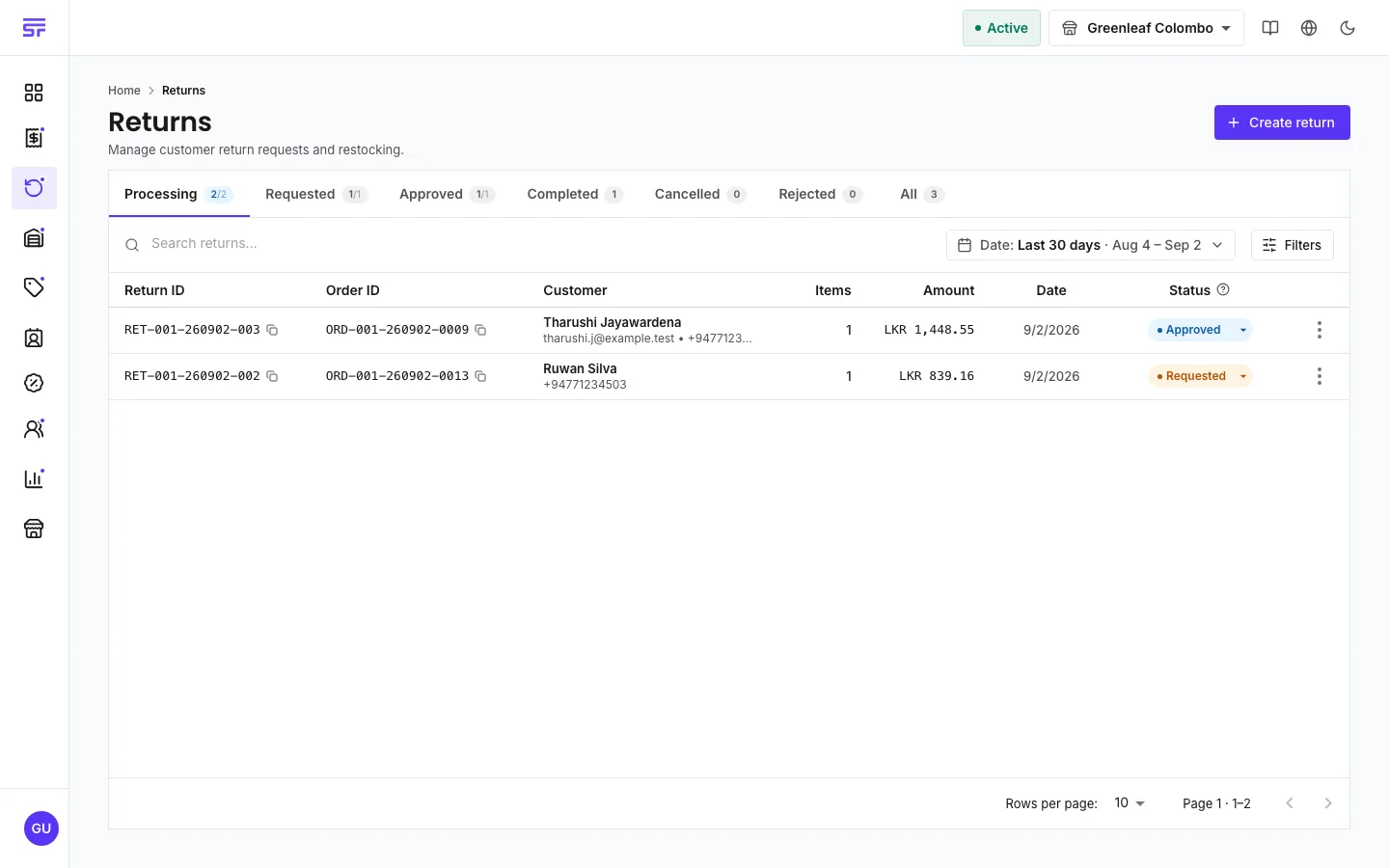Open row actions menu for Ruwan Silva

tap(1320, 376)
